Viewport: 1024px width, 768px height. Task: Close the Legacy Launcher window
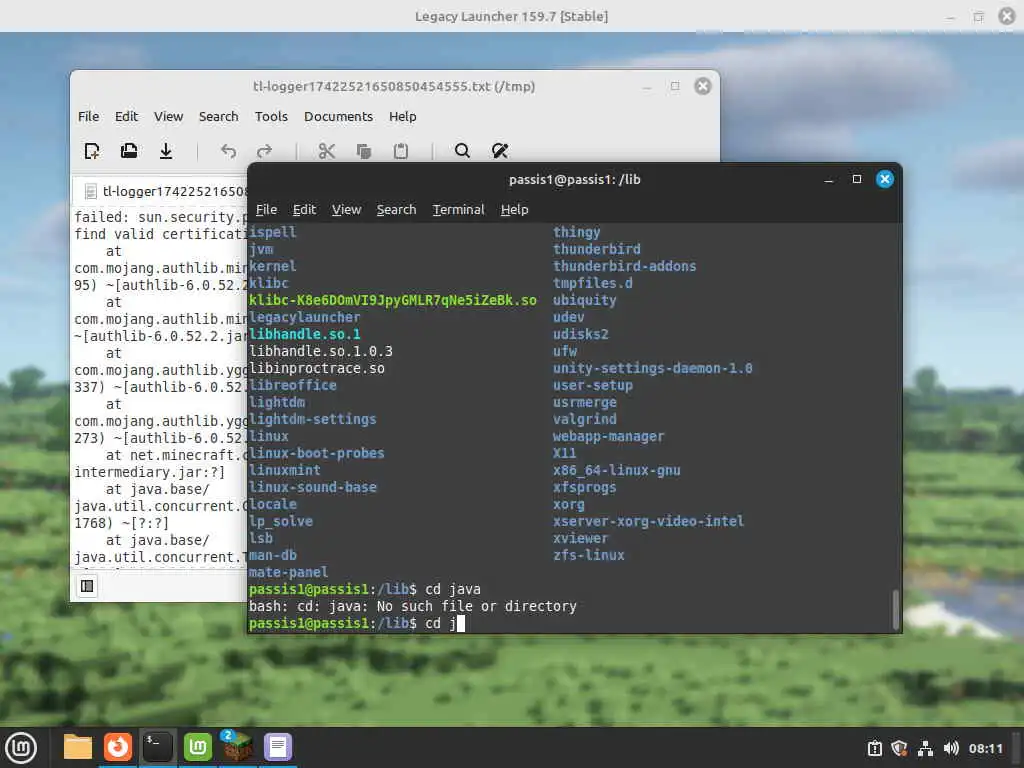pos(1007,16)
